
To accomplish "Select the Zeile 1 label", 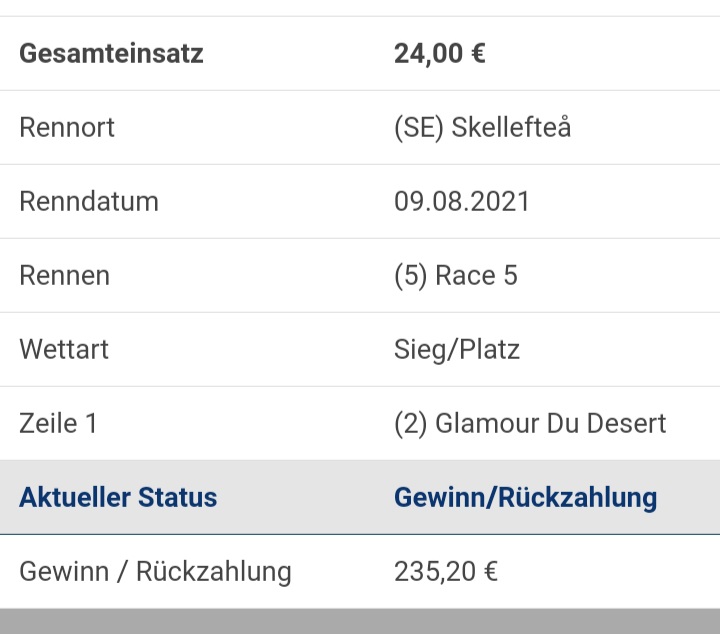I will coord(58,424).
